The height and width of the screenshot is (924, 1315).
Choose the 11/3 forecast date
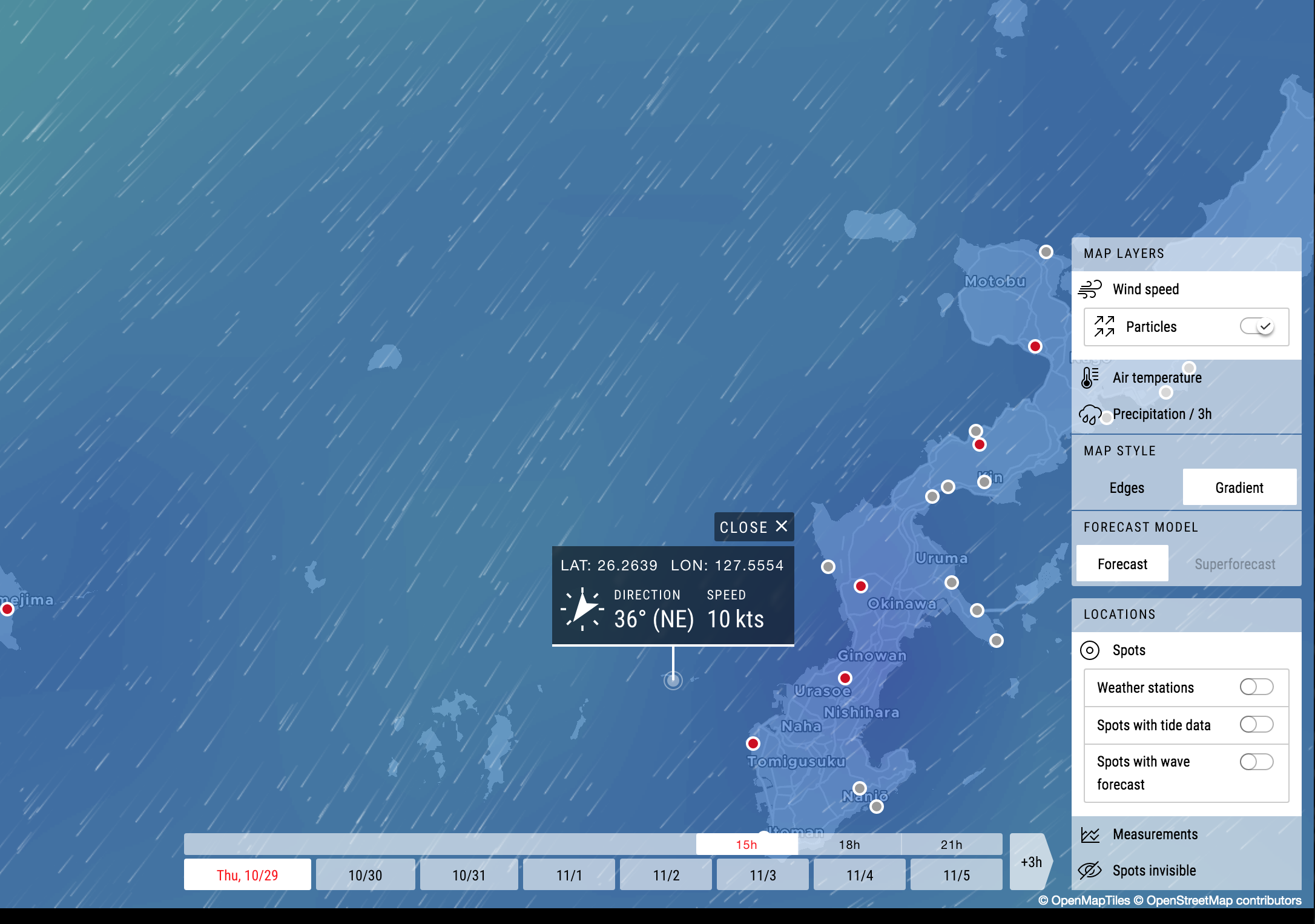[x=762, y=875]
